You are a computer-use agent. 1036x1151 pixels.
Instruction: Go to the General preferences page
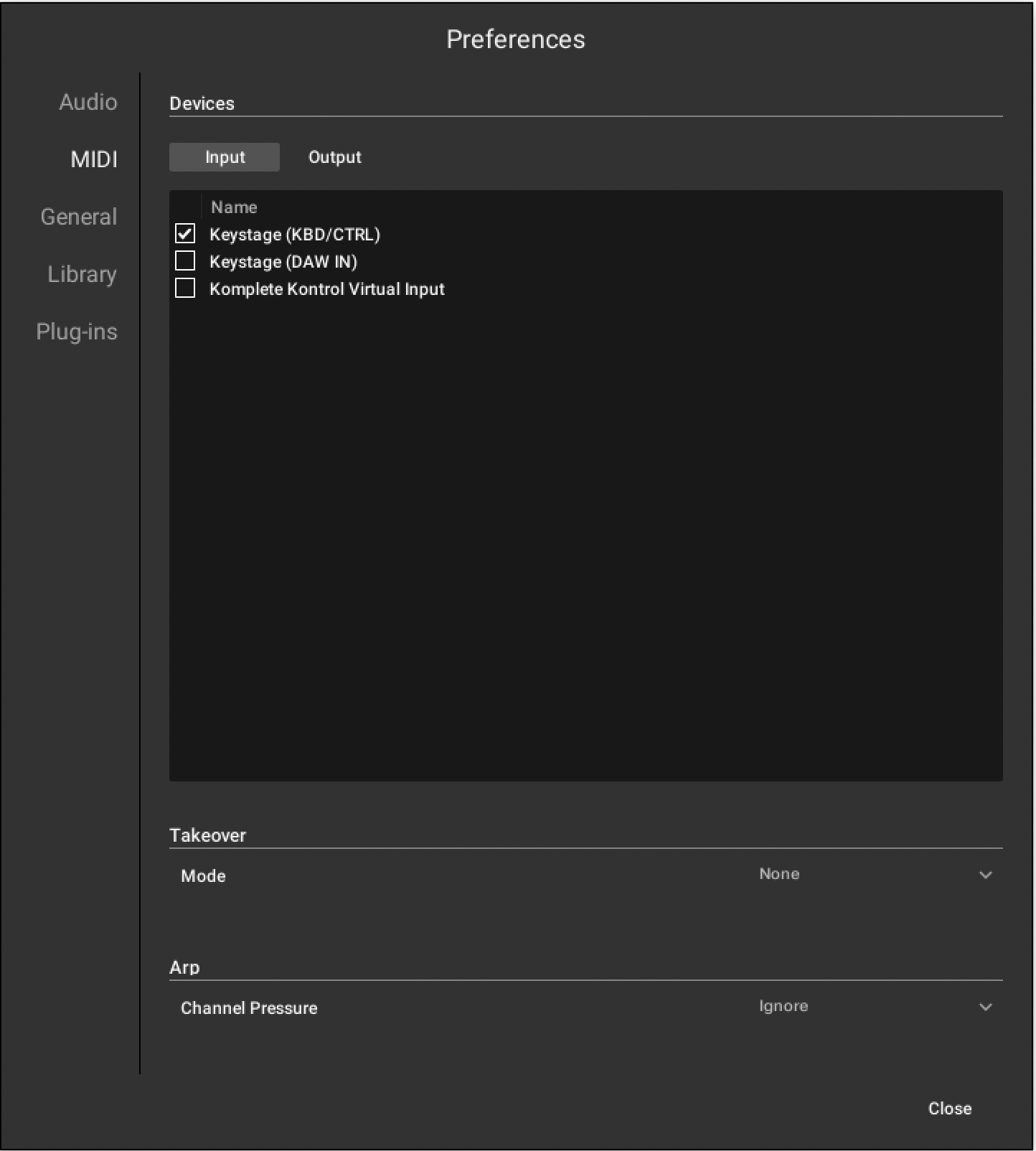pos(78,217)
